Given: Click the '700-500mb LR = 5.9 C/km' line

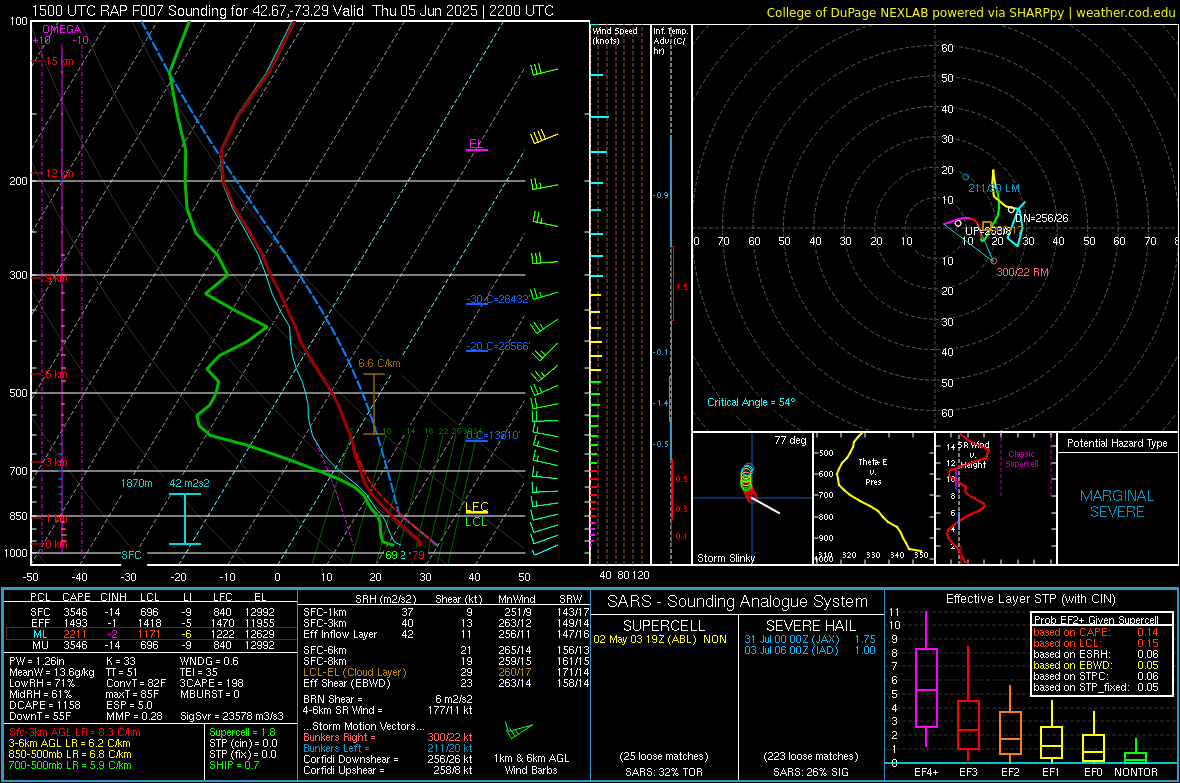Looking at the screenshot, I should tap(70, 765).
